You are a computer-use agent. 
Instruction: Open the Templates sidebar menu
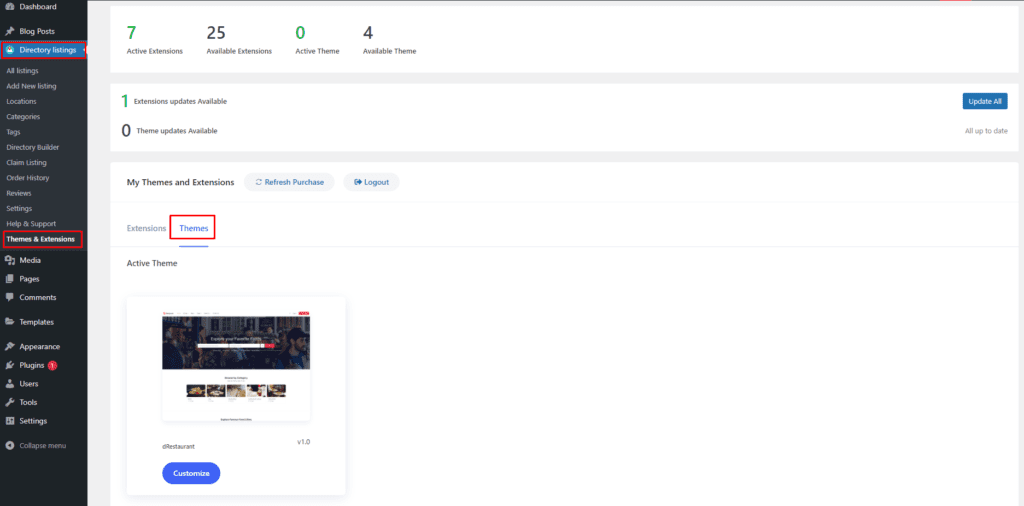point(36,322)
